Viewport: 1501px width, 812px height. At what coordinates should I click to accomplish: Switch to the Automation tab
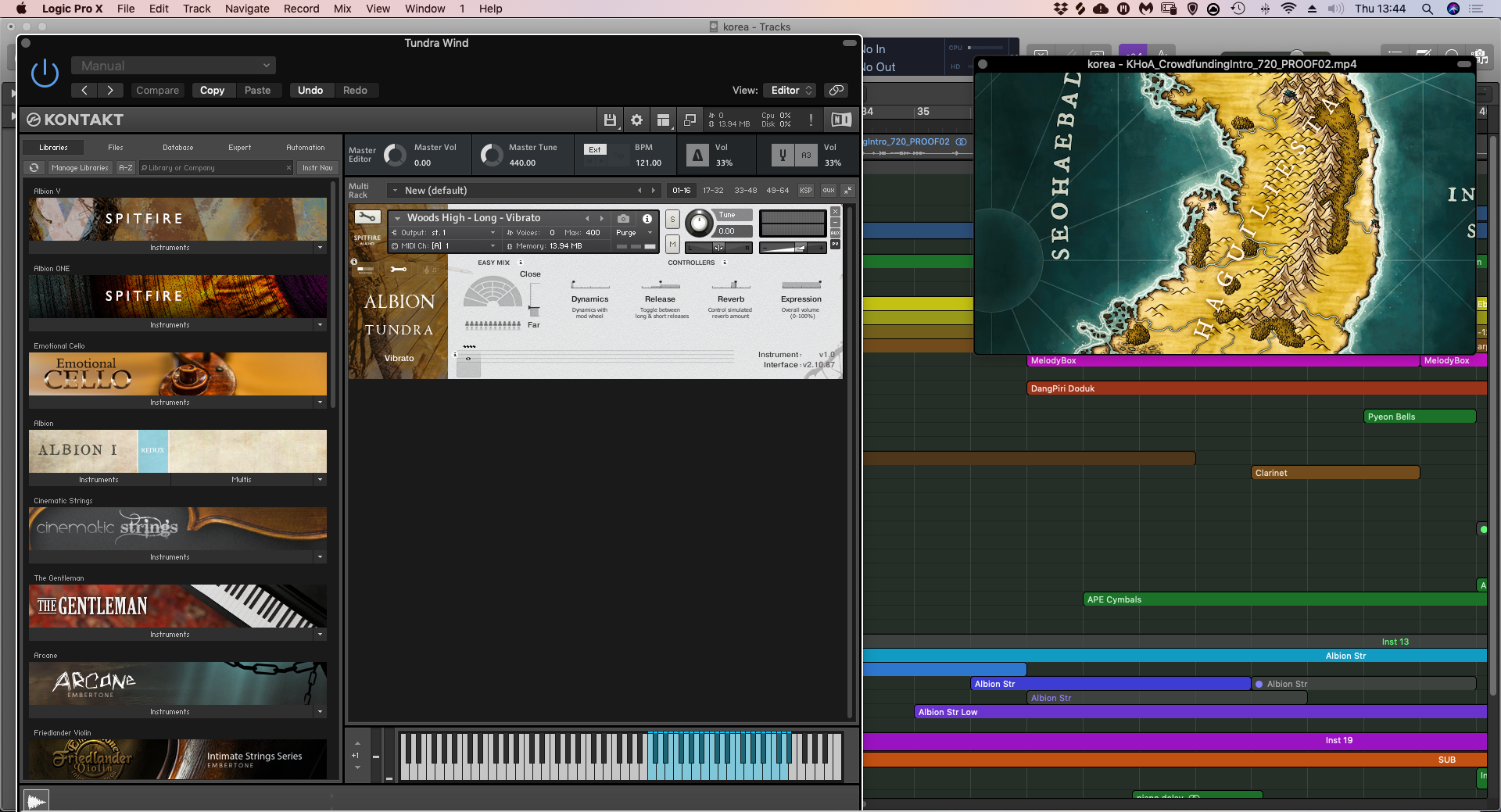[305, 147]
